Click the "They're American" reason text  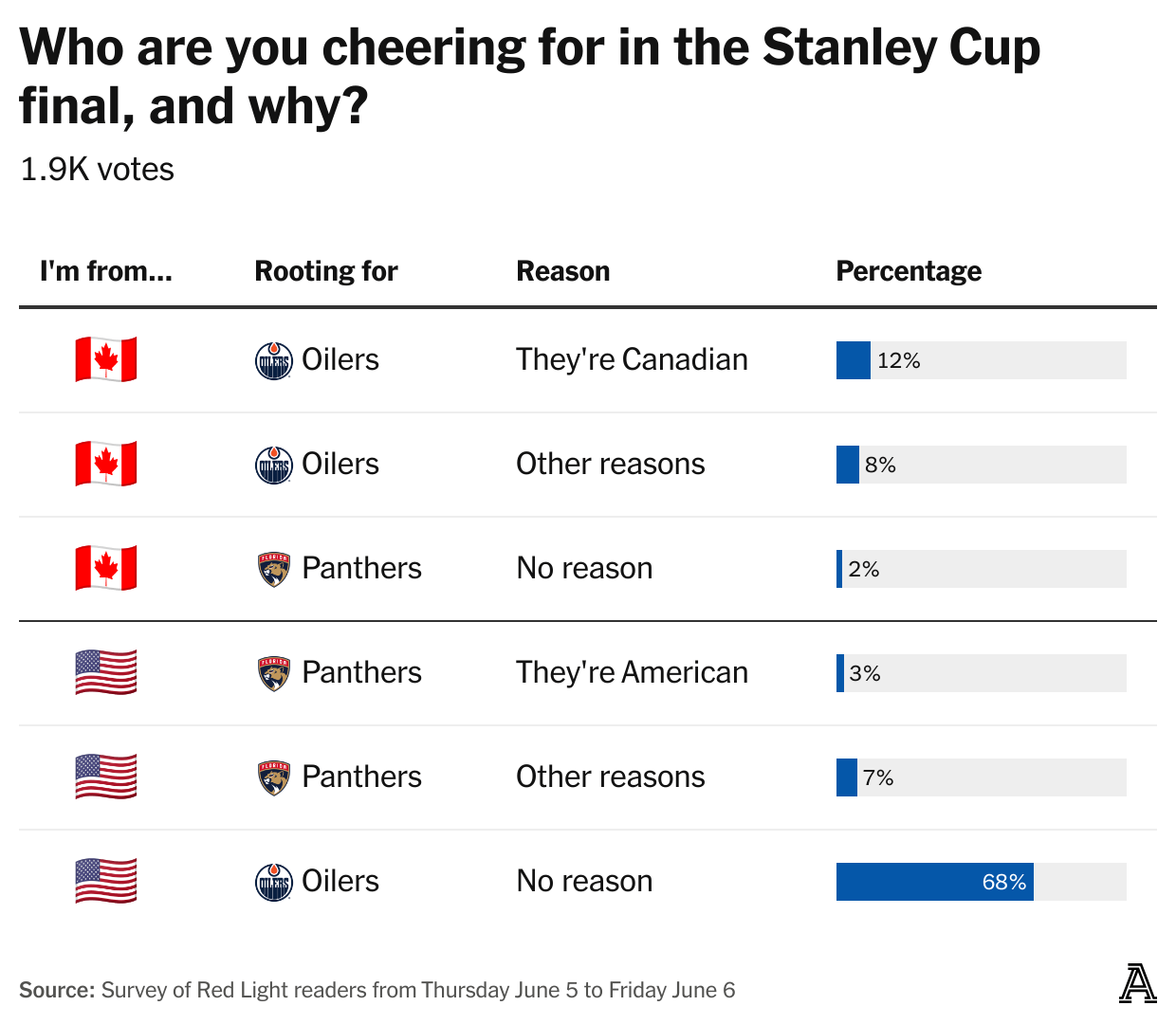pyautogui.click(x=632, y=672)
